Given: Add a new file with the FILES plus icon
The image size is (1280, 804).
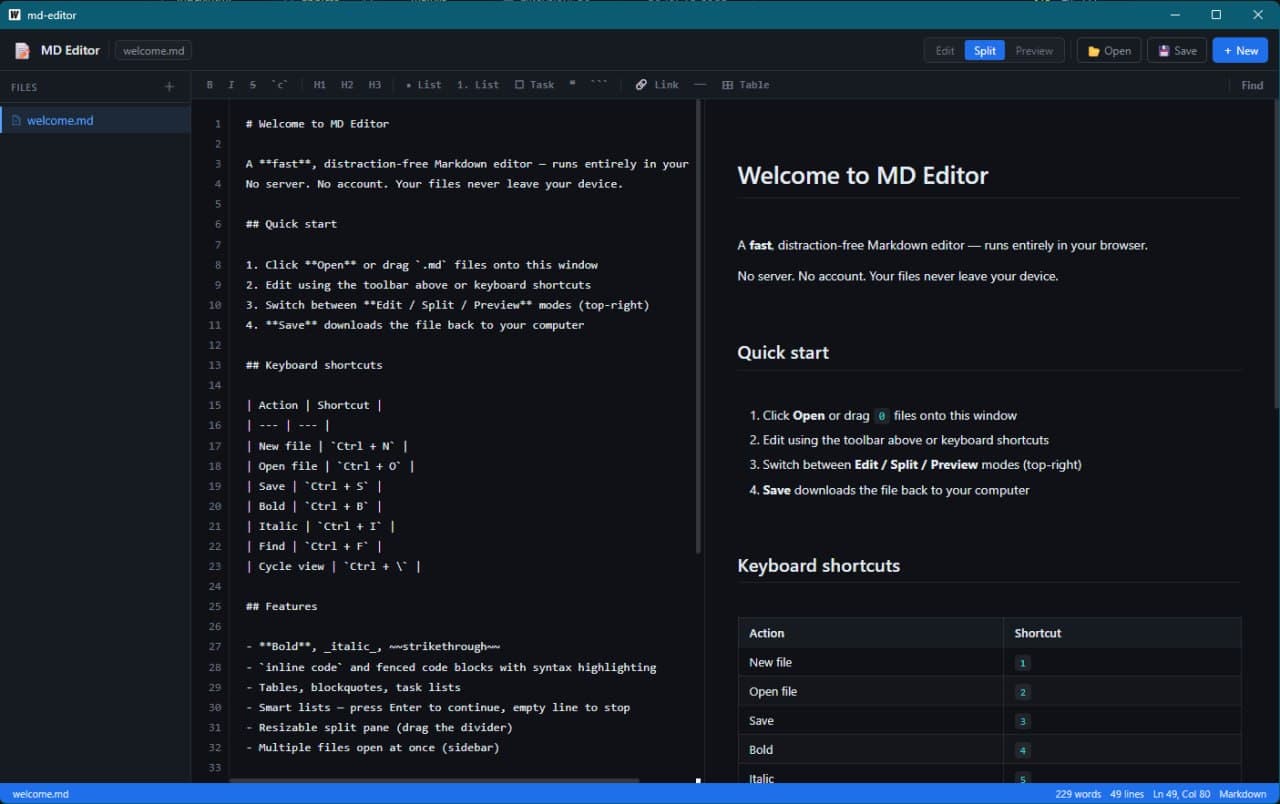Looking at the screenshot, I should [x=169, y=87].
